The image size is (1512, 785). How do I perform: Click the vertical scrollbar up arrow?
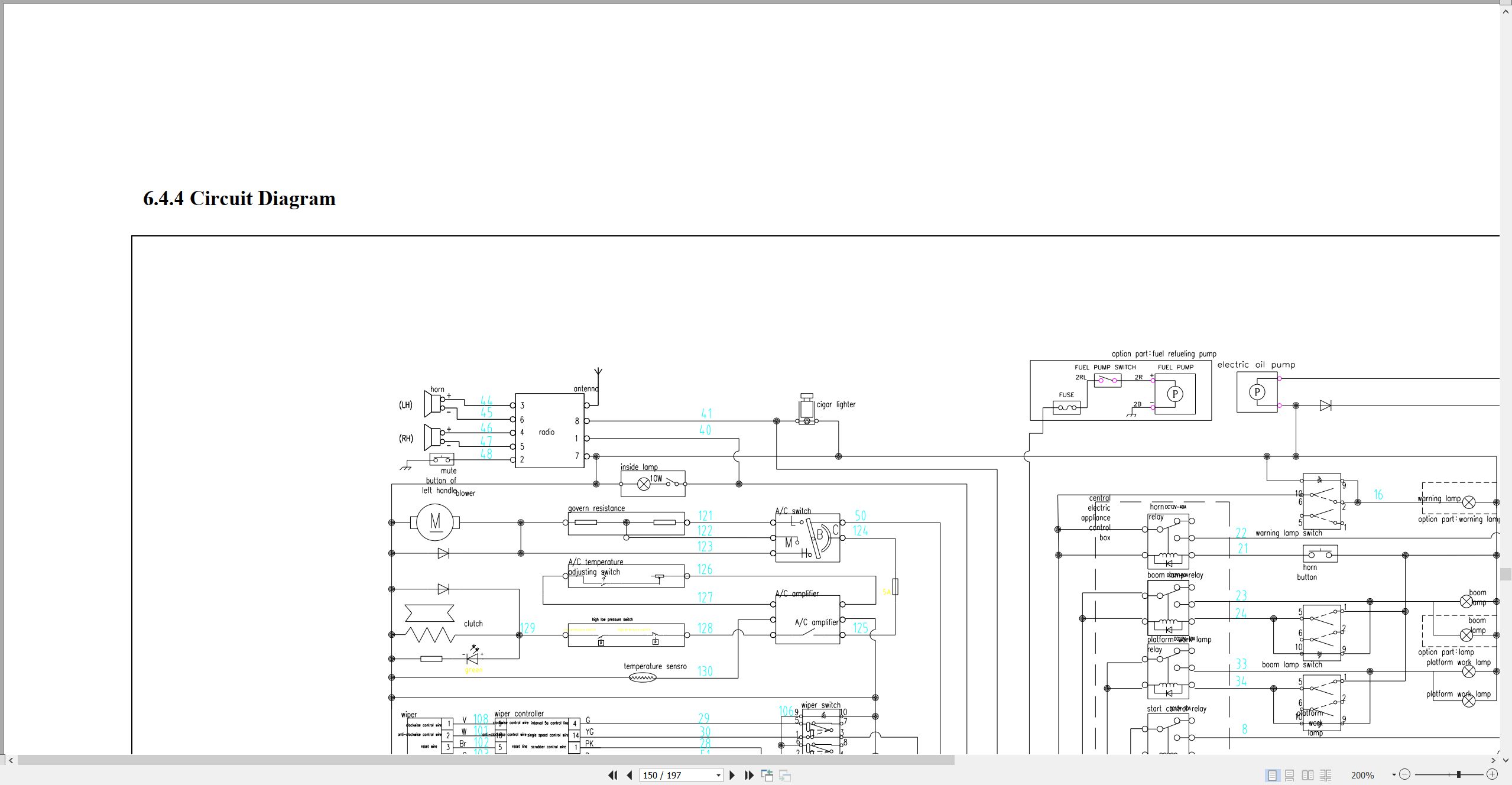tap(1506, 11)
